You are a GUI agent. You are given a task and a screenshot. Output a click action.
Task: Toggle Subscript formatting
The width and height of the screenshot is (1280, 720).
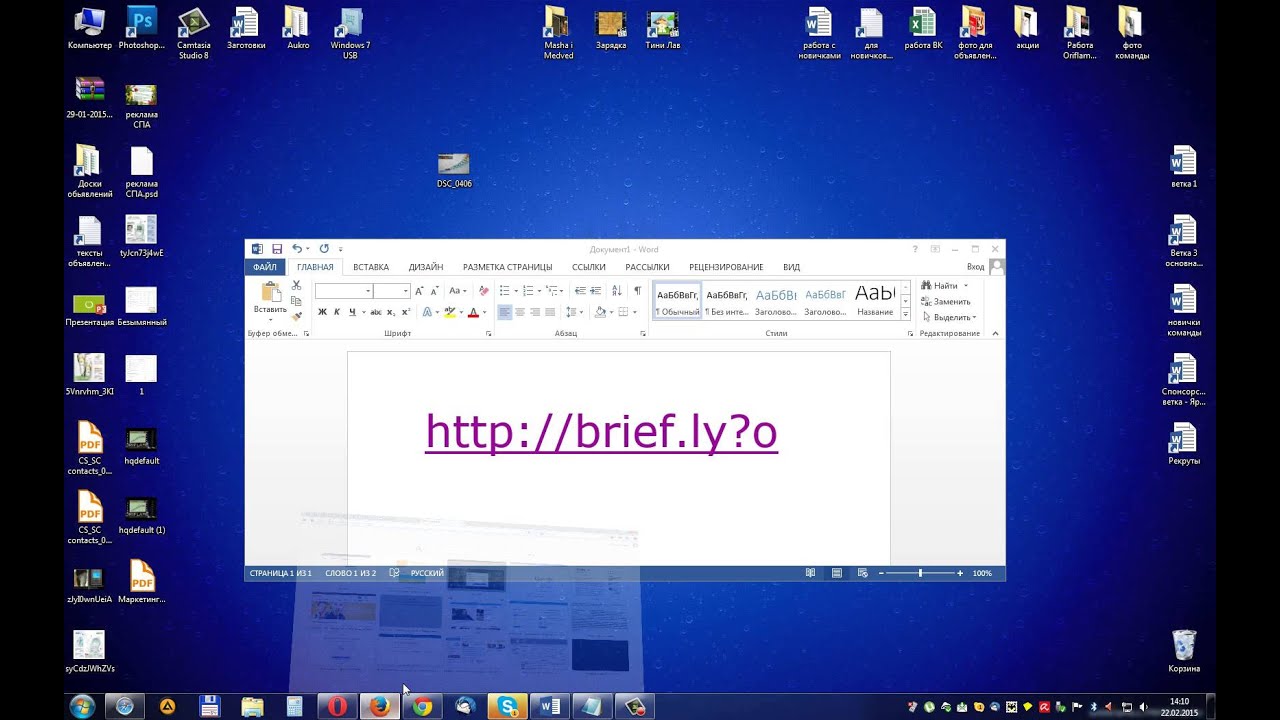pyautogui.click(x=391, y=312)
